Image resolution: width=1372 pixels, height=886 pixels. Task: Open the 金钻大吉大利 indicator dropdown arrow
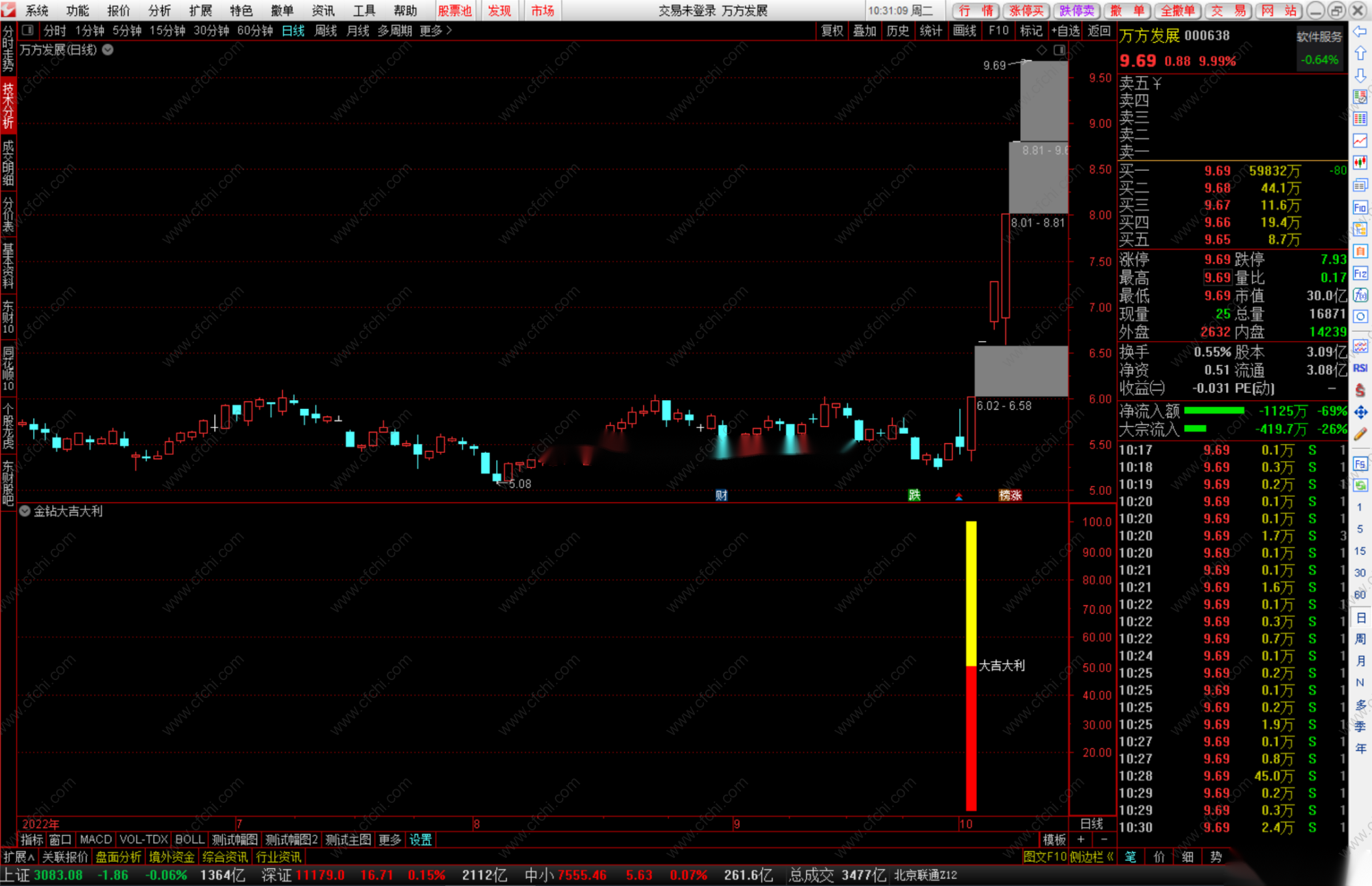coord(25,511)
